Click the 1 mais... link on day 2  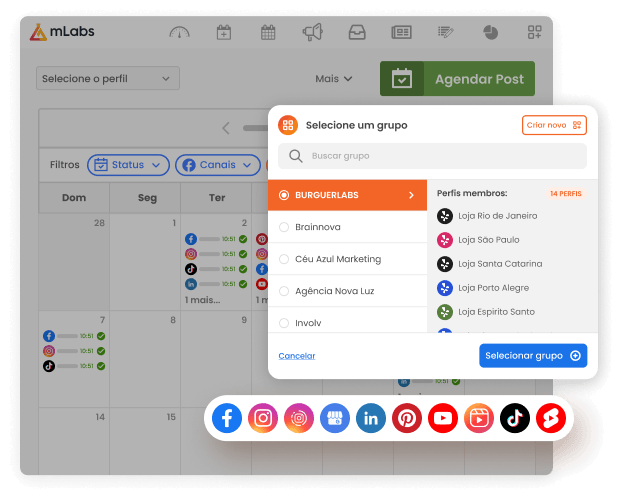pyautogui.click(x=203, y=300)
